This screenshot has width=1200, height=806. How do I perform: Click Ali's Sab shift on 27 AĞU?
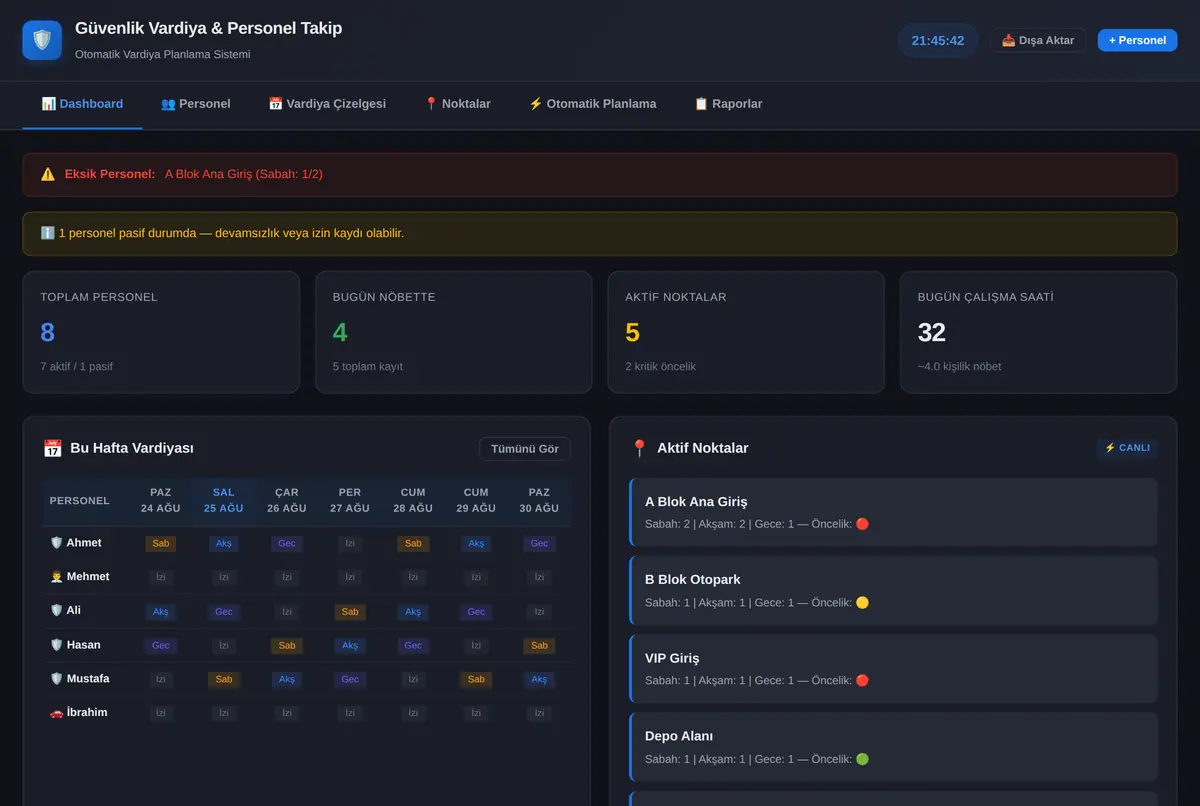coord(350,611)
